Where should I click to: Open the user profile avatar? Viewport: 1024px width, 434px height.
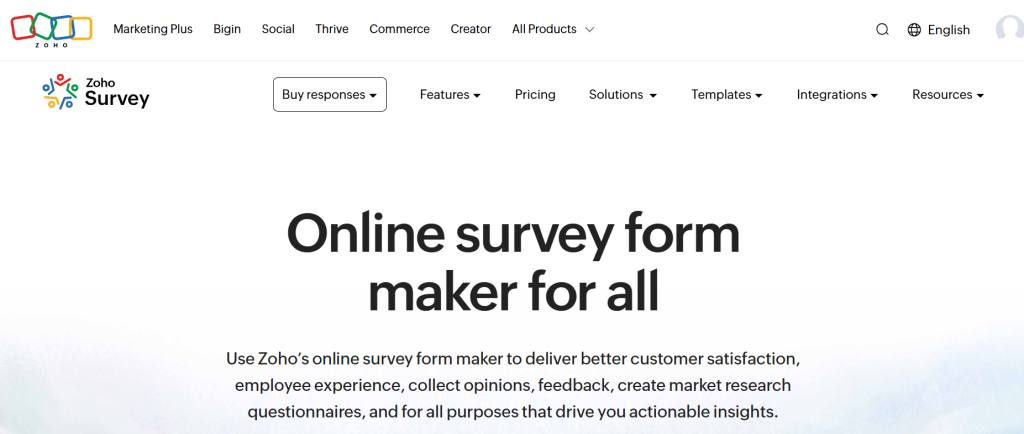point(1009,29)
